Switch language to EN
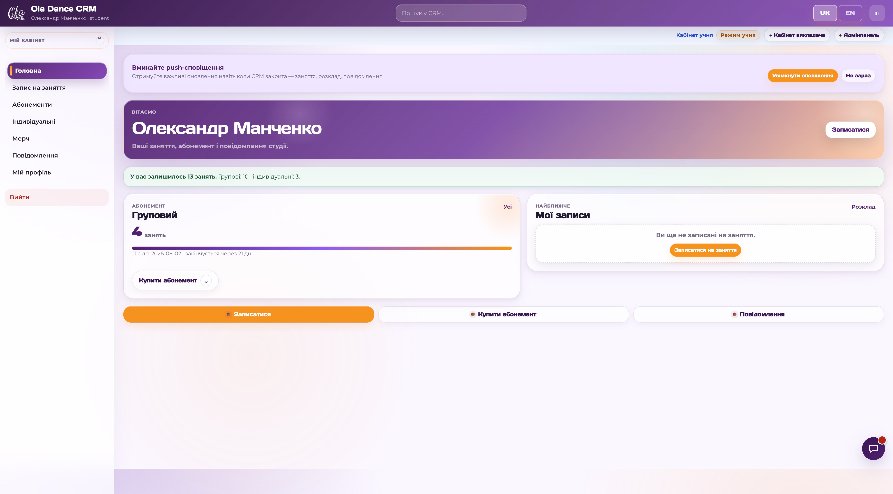This screenshot has height=494, width=893. (850, 13)
